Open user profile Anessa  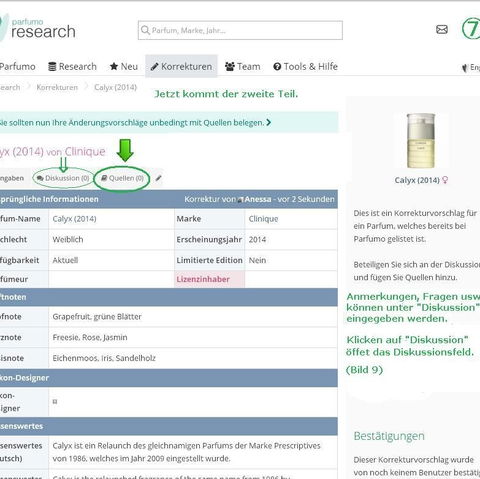[258, 199]
